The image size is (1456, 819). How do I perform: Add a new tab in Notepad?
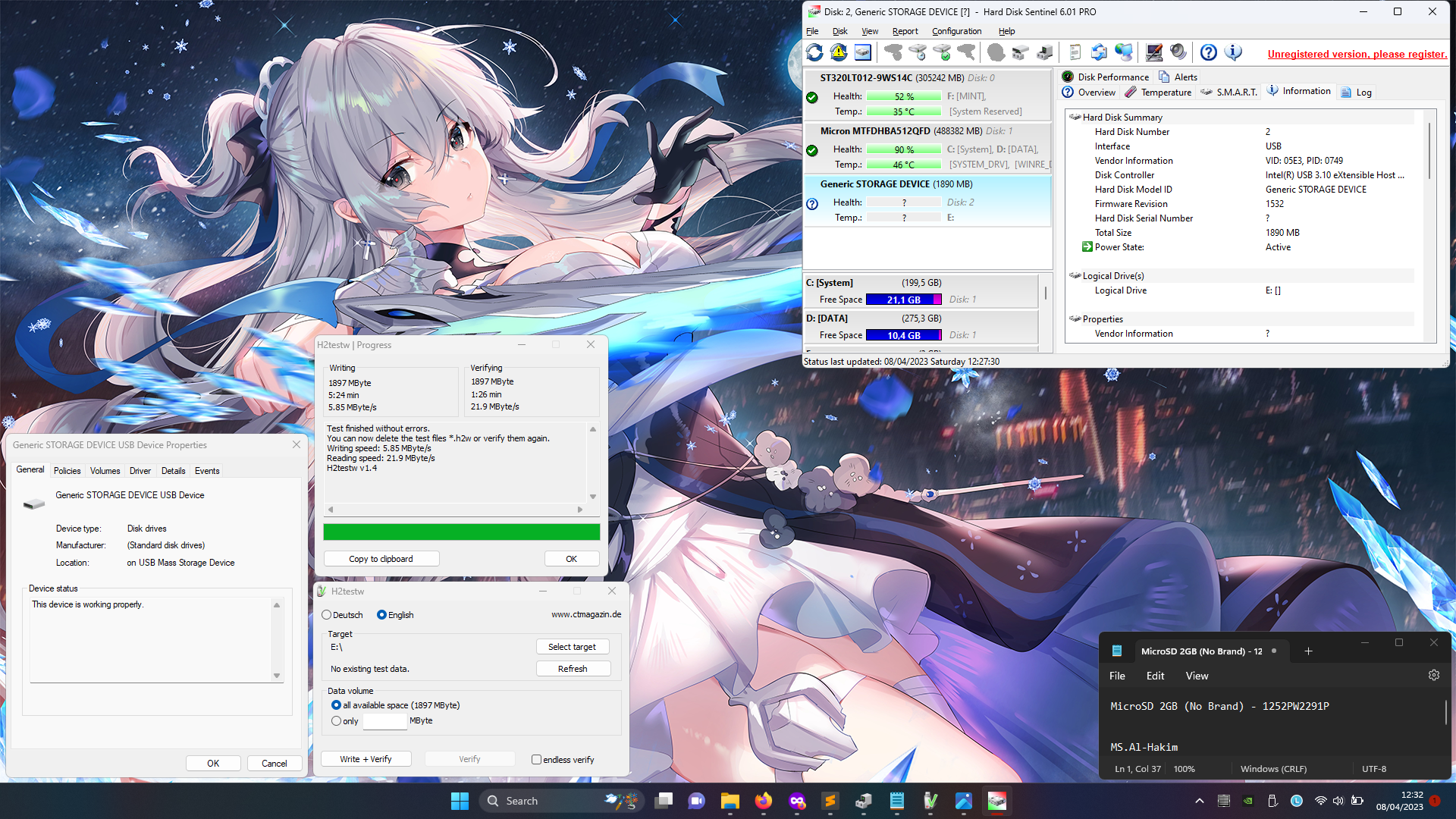point(1308,651)
